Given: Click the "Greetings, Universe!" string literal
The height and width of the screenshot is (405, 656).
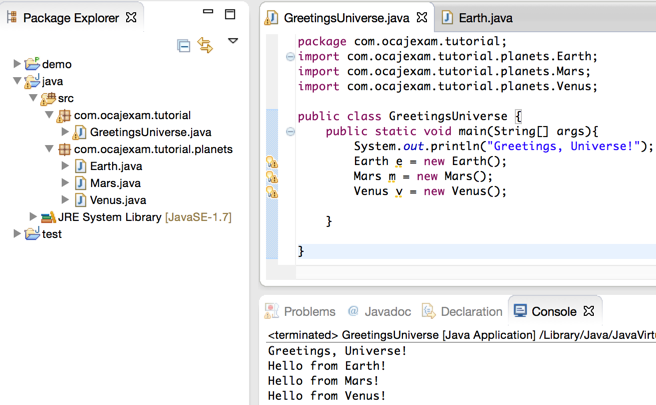Looking at the screenshot, I should pyautogui.click(x=564, y=146).
